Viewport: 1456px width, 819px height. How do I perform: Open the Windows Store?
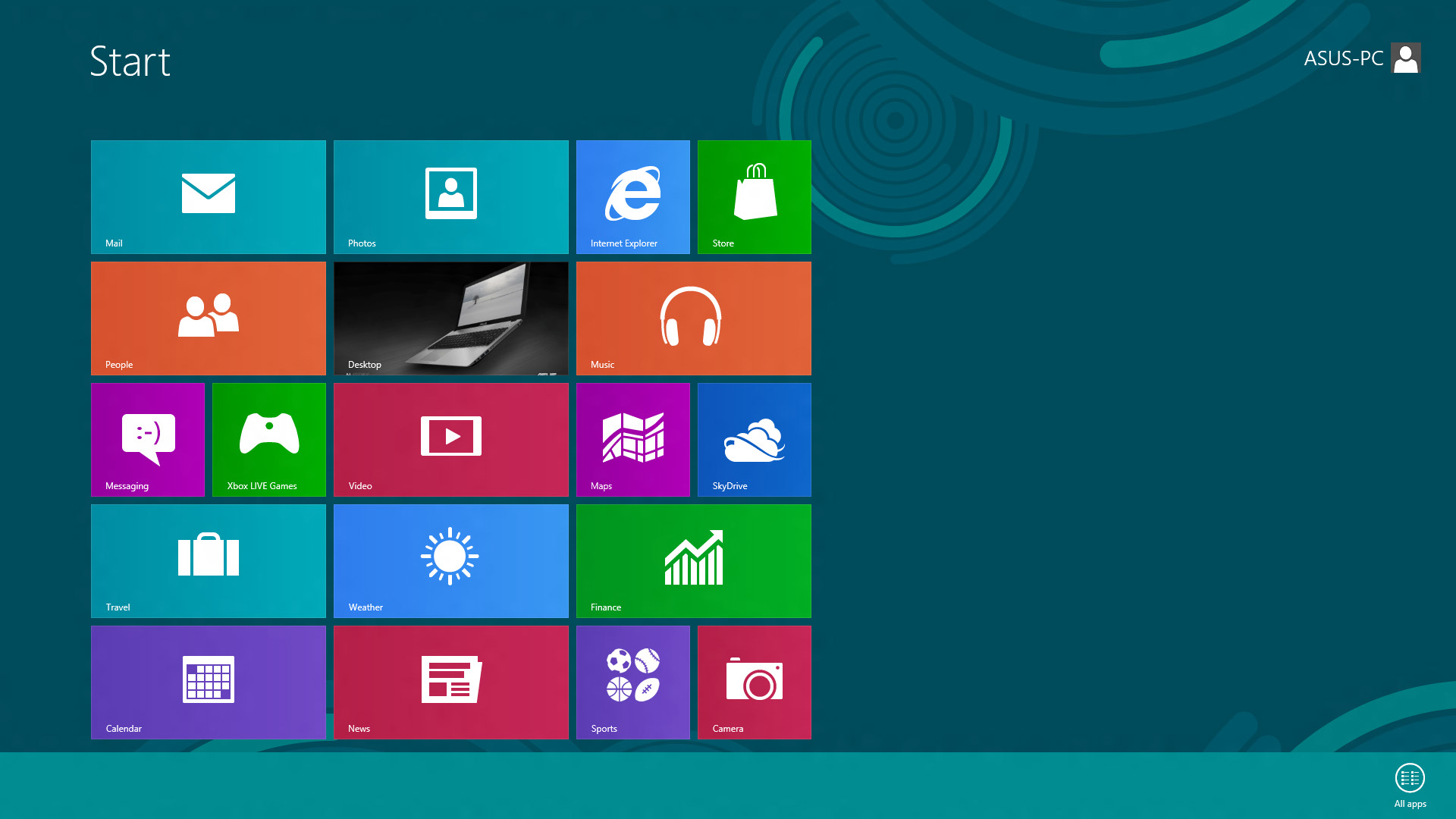coord(755,196)
